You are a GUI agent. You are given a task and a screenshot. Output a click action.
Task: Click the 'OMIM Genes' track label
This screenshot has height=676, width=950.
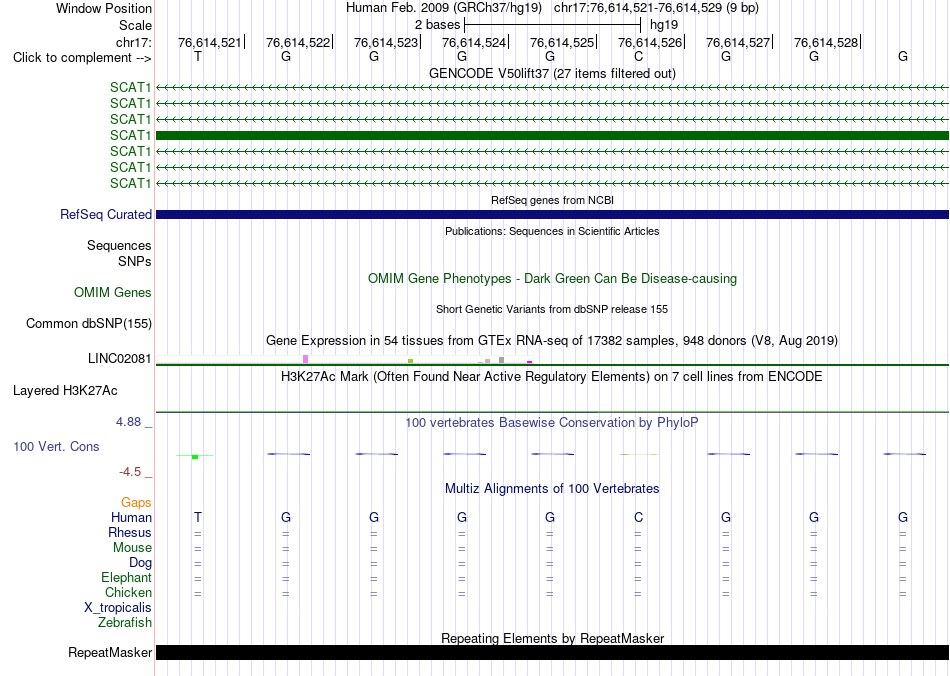(112, 293)
